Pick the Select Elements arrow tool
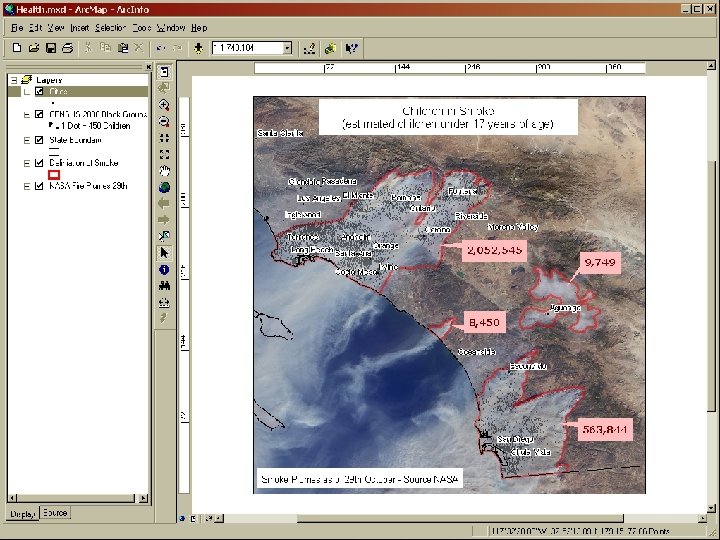The width and height of the screenshot is (720, 540). coord(164,253)
